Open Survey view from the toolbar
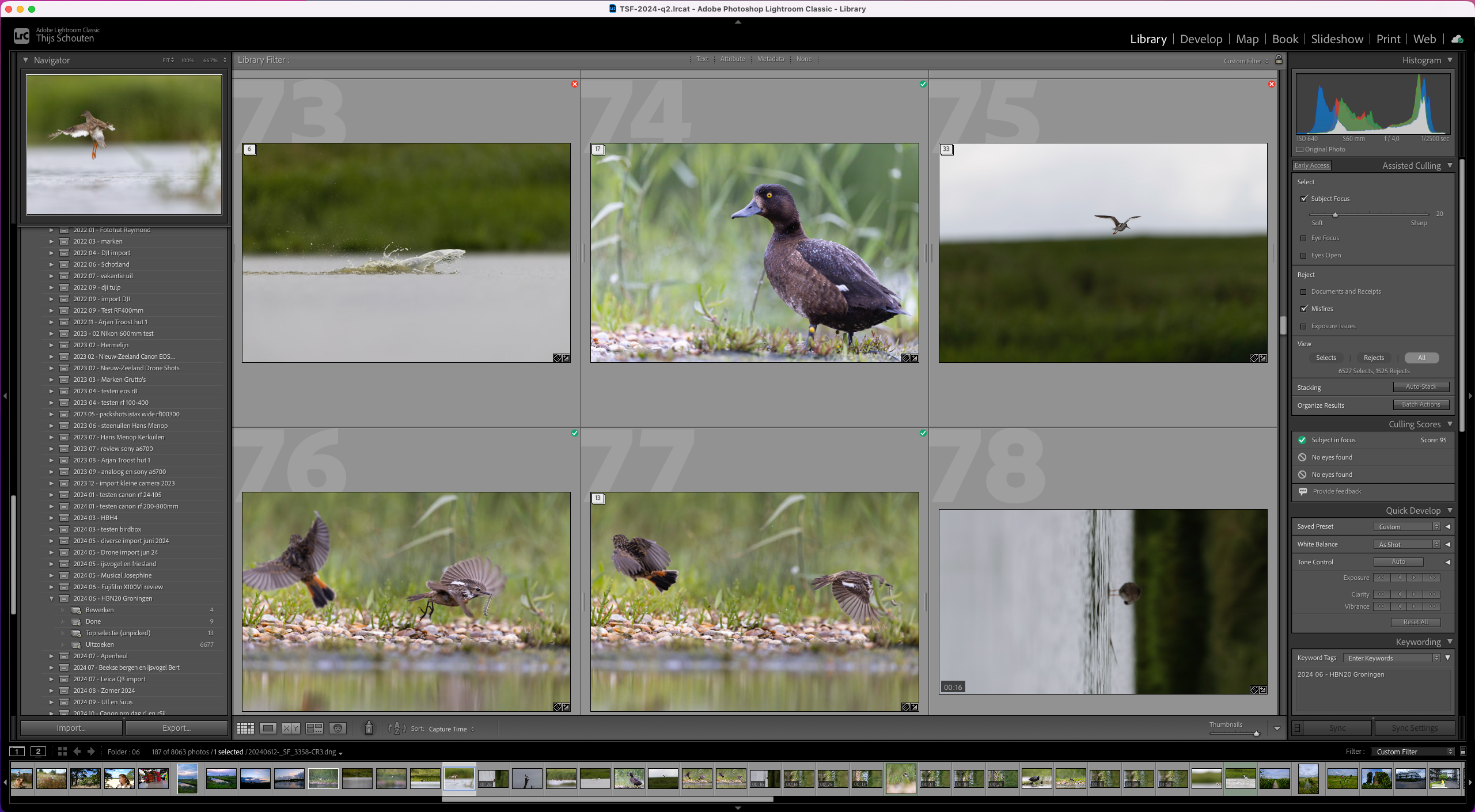Viewport: 1475px width, 812px height. [314, 728]
